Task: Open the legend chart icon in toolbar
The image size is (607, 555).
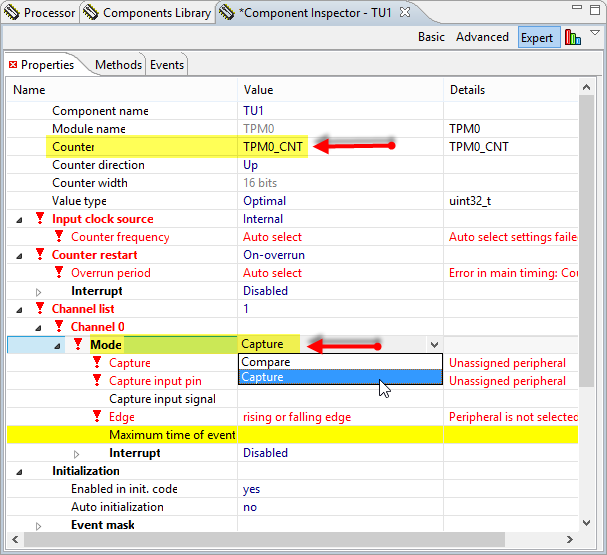Action: click(573, 37)
